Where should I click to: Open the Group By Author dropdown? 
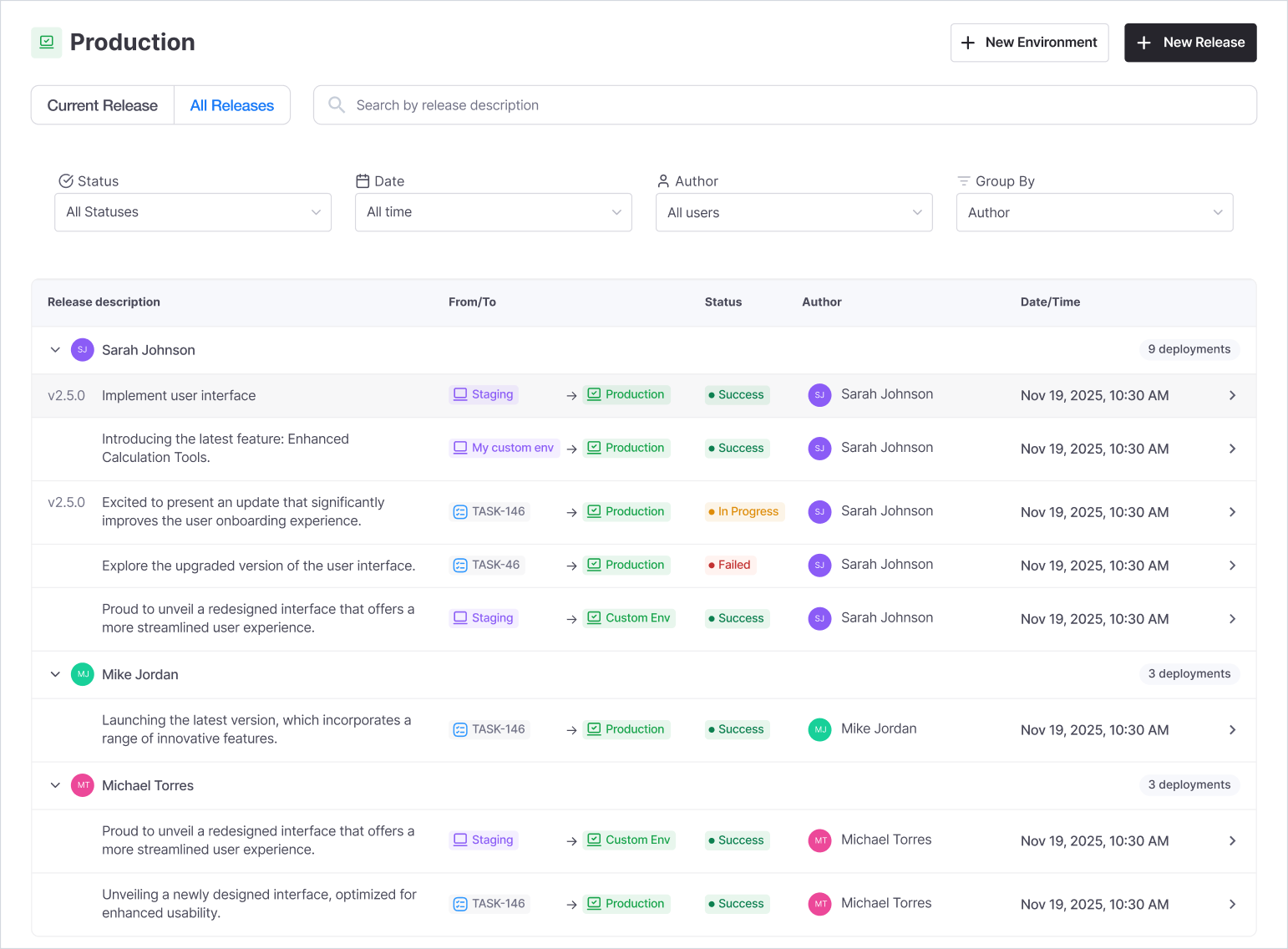[x=1094, y=213]
